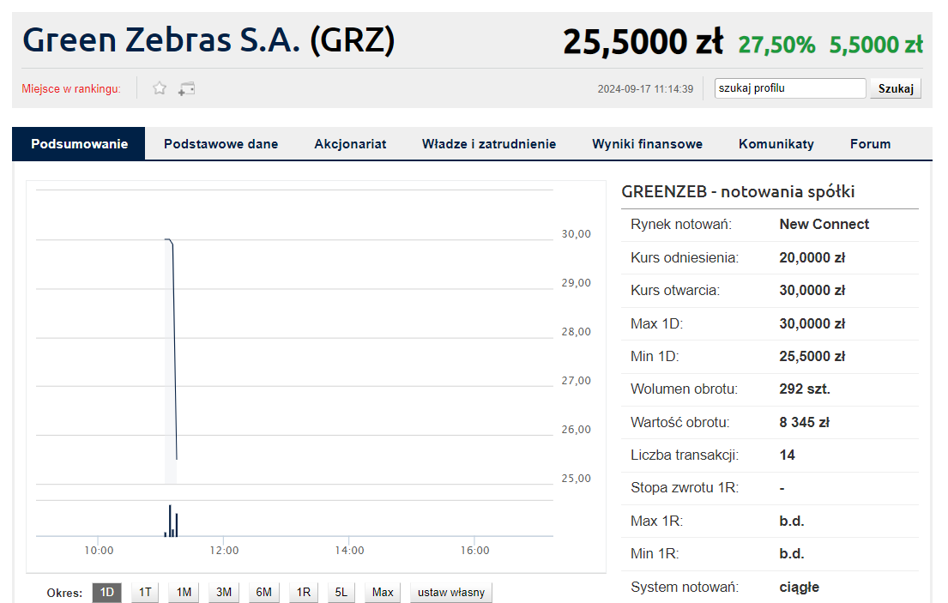This screenshot has width=948, height=603.
Task: Select the 1D chart period
Action: point(107,592)
